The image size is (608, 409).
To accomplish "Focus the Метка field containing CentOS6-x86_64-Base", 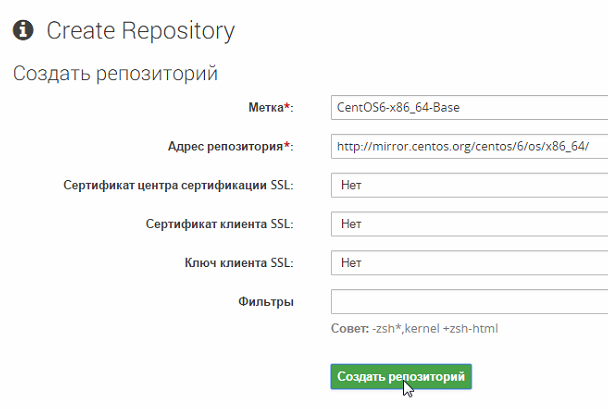I will coord(468,107).
